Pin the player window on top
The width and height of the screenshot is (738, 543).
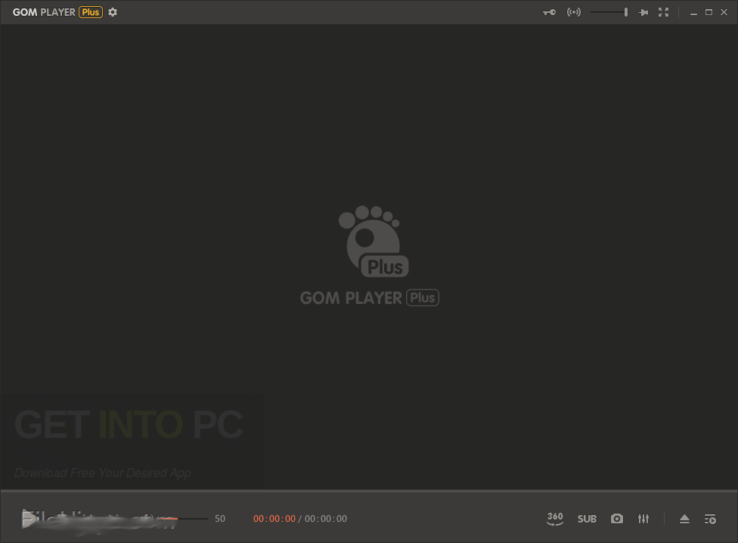(643, 12)
